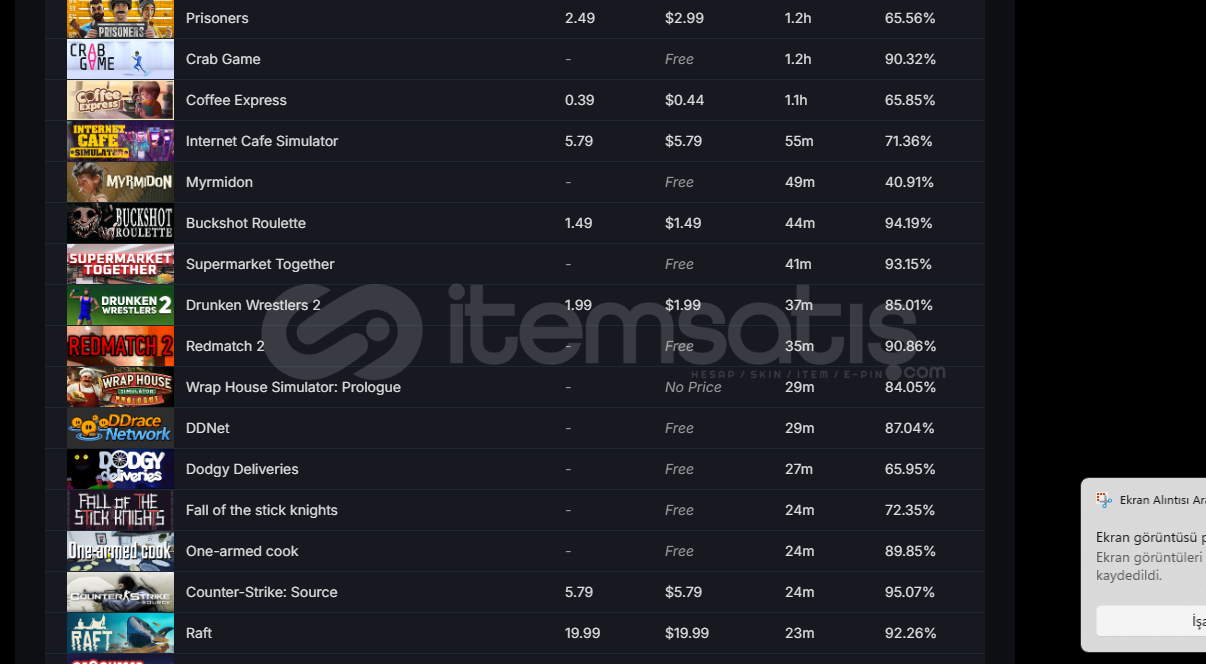Click the 'Ekran görüntüsü' notification message text
The width and height of the screenshot is (1206, 664).
1150,538
